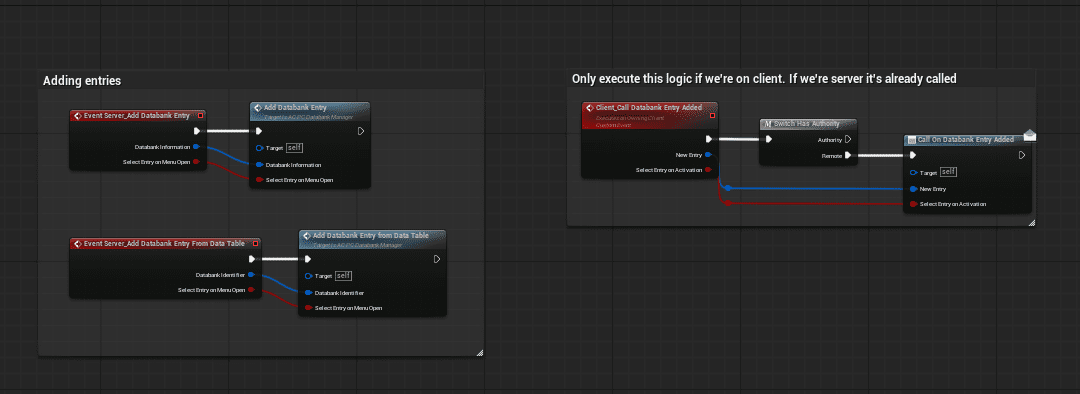
Task: Select Event Server_Add Databank Entry title
Action: point(136,116)
